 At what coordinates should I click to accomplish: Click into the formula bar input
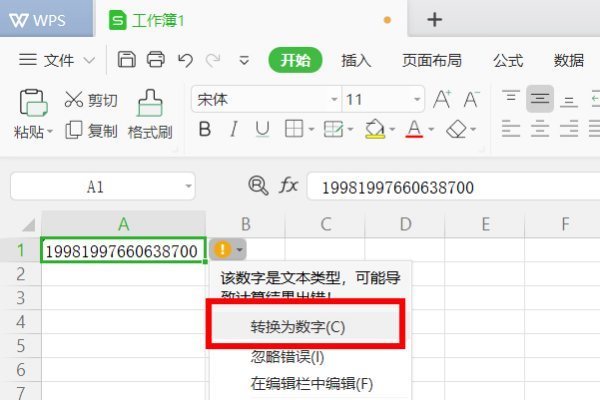(453, 187)
